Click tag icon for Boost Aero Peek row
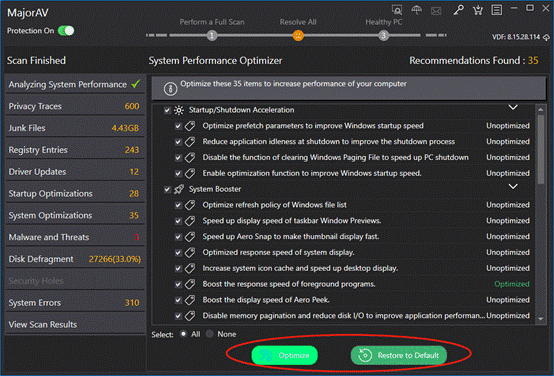Screen dimensions: 554x376 [190, 300]
